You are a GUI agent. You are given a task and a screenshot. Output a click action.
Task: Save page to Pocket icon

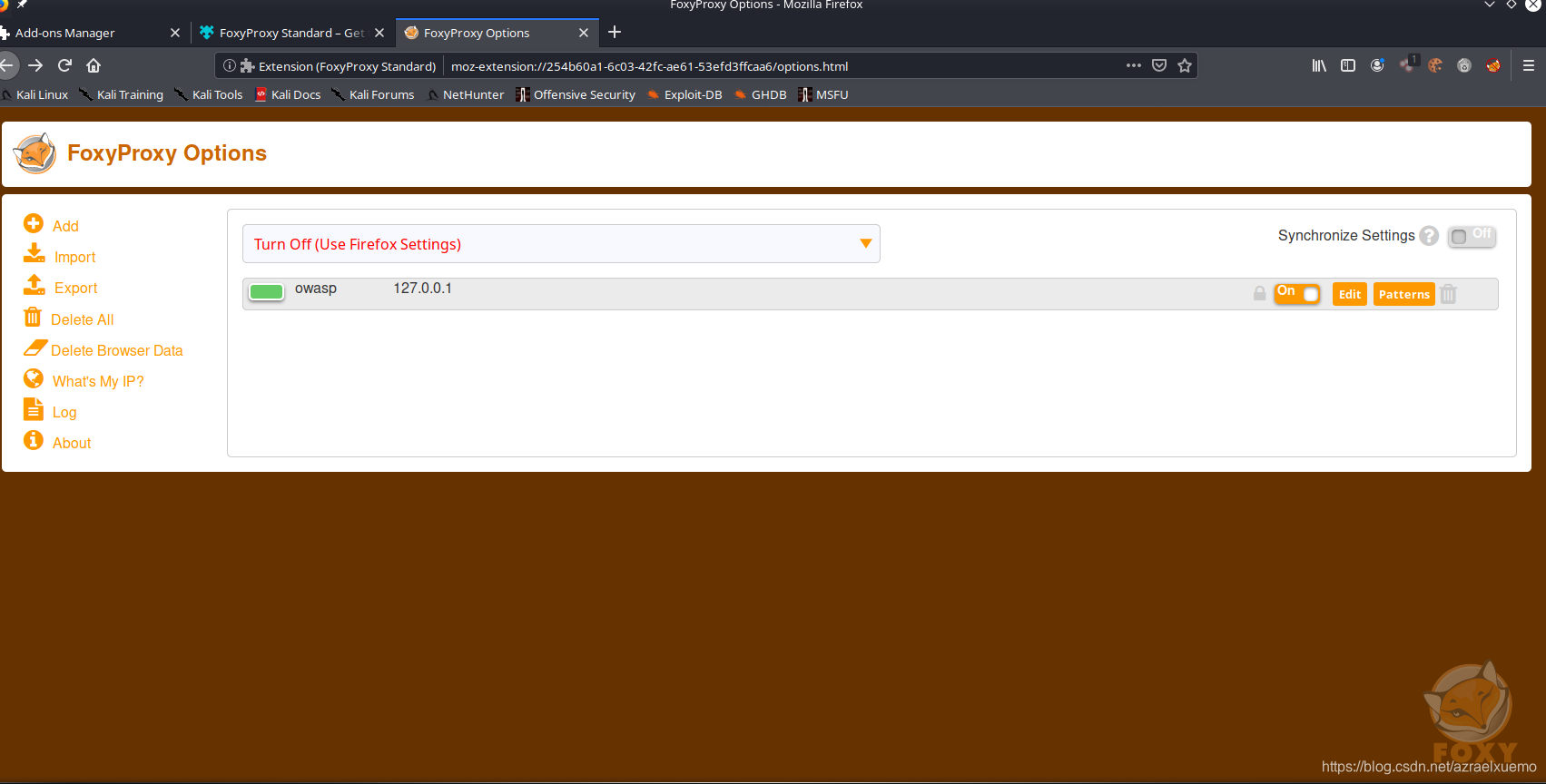pos(1159,65)
